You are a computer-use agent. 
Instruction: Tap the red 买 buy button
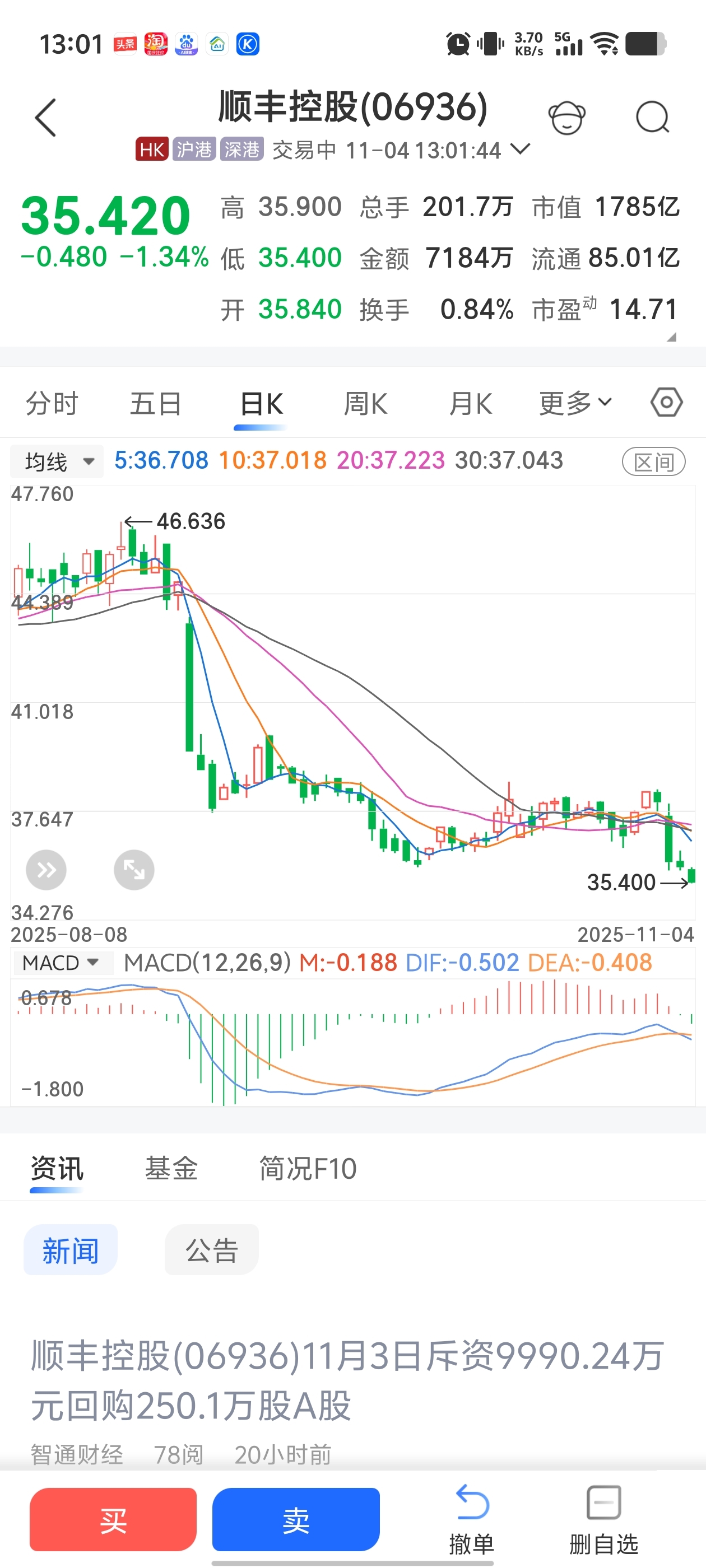(x=113, y=1519)
